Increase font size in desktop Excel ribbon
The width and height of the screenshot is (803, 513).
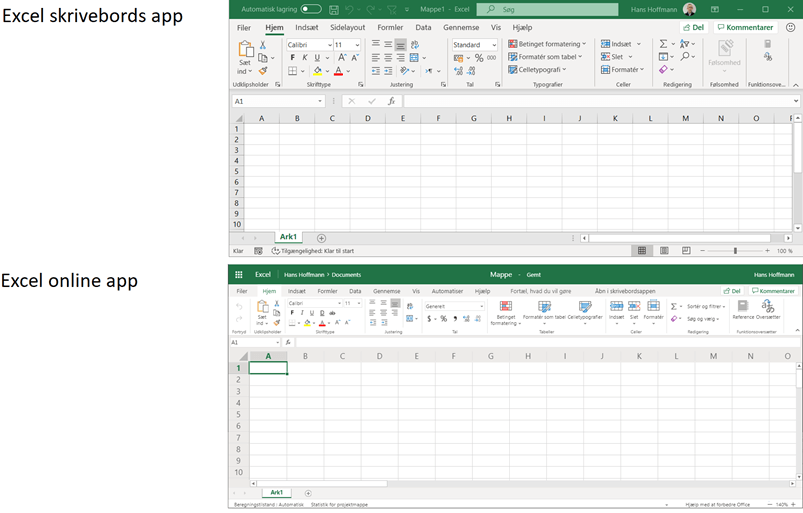(342, 58)
